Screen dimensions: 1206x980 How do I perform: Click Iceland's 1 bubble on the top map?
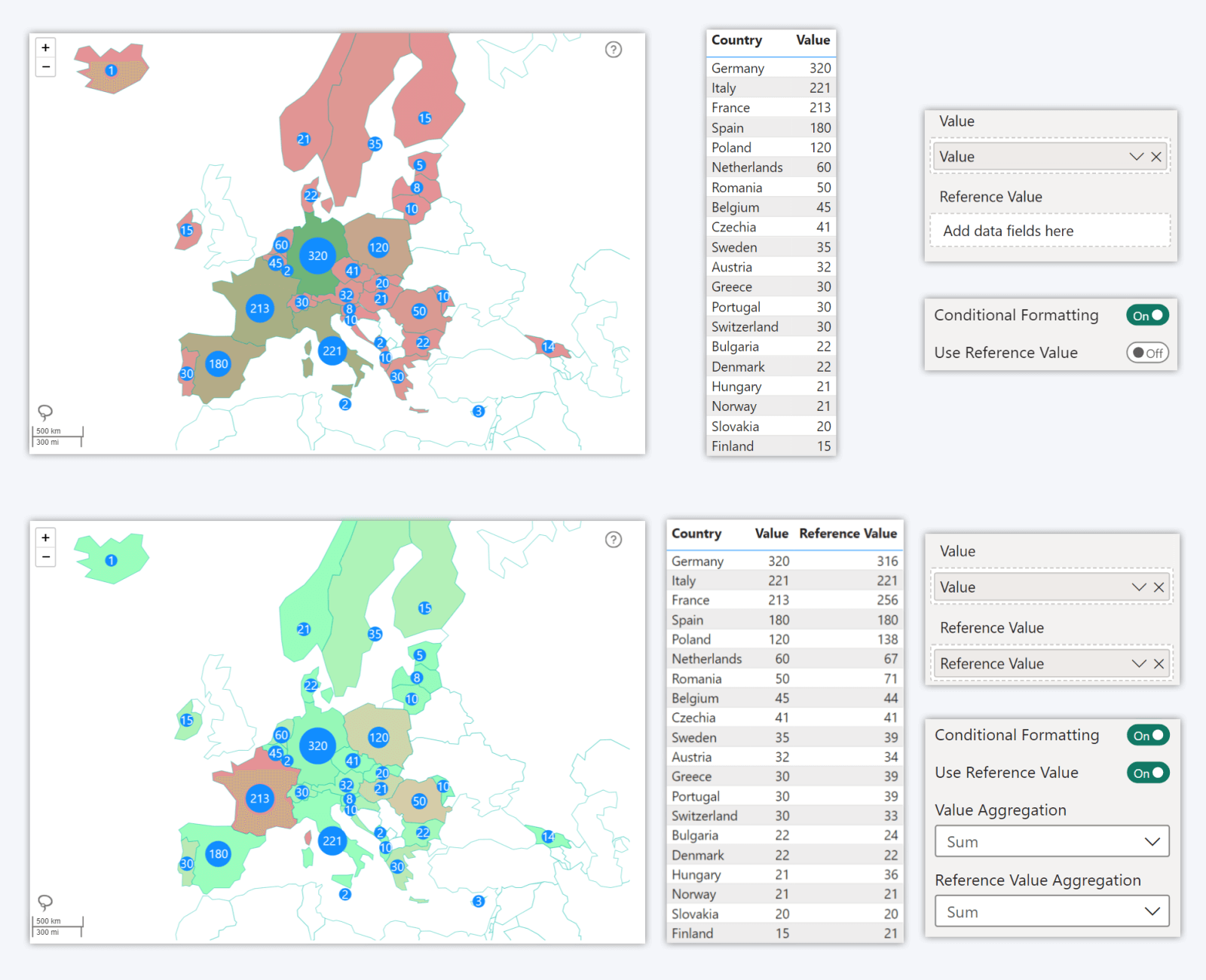coord(111,70)
